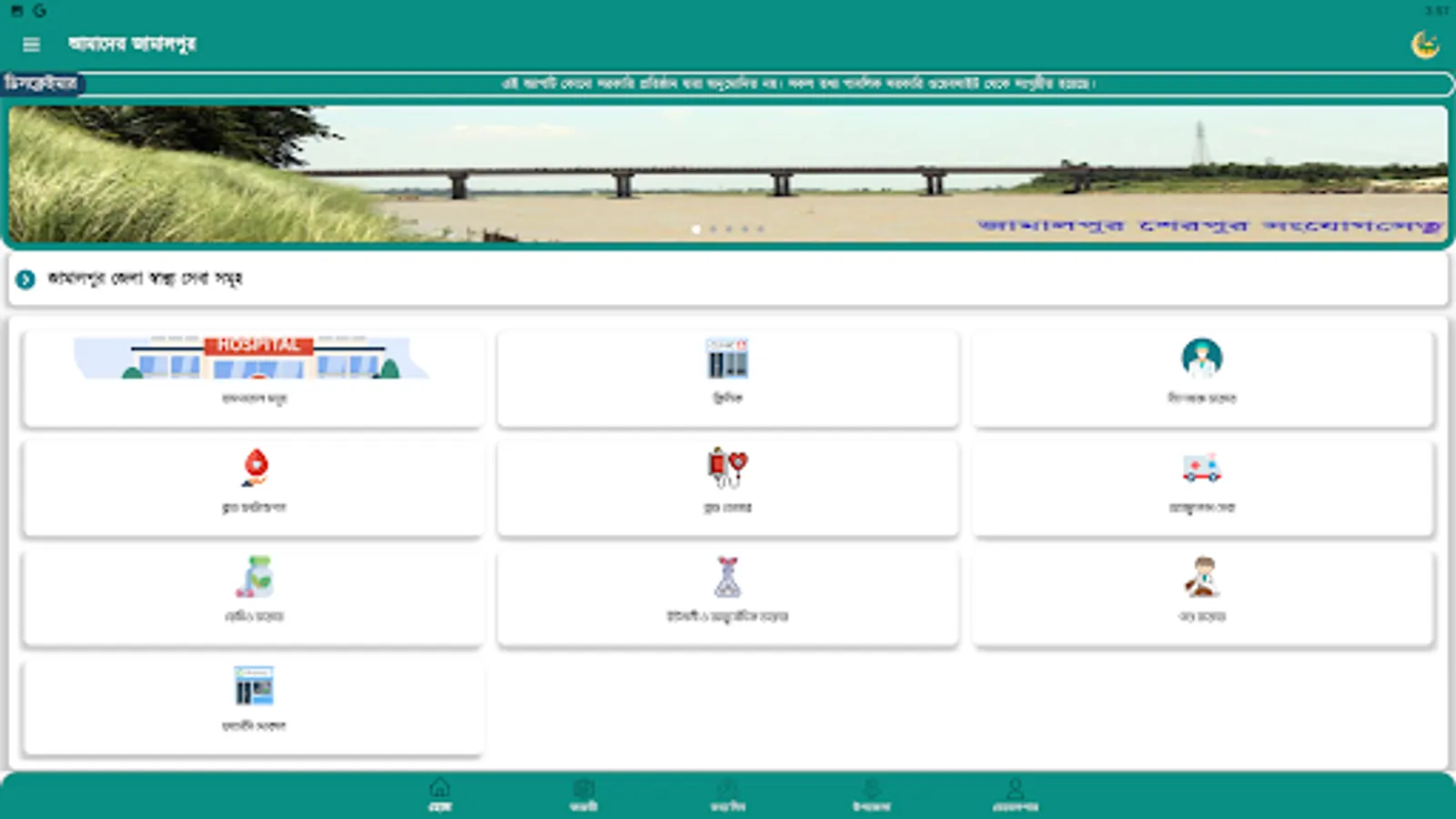Tap the bridge banner image
The height and width of the screenshot is (819, 1456).
coord(728,173)
